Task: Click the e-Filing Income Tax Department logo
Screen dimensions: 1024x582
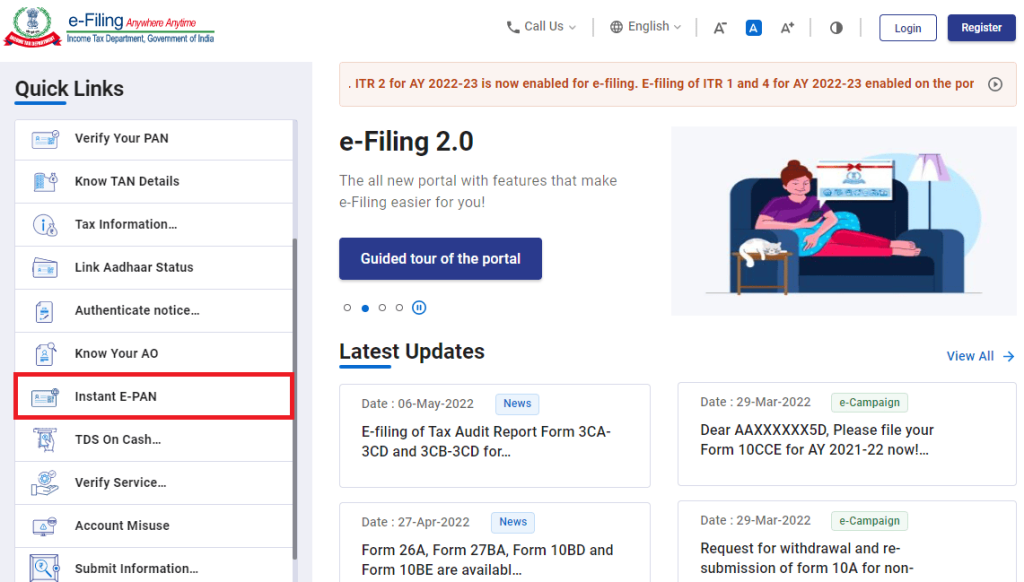Action: [x=109, y=27]
